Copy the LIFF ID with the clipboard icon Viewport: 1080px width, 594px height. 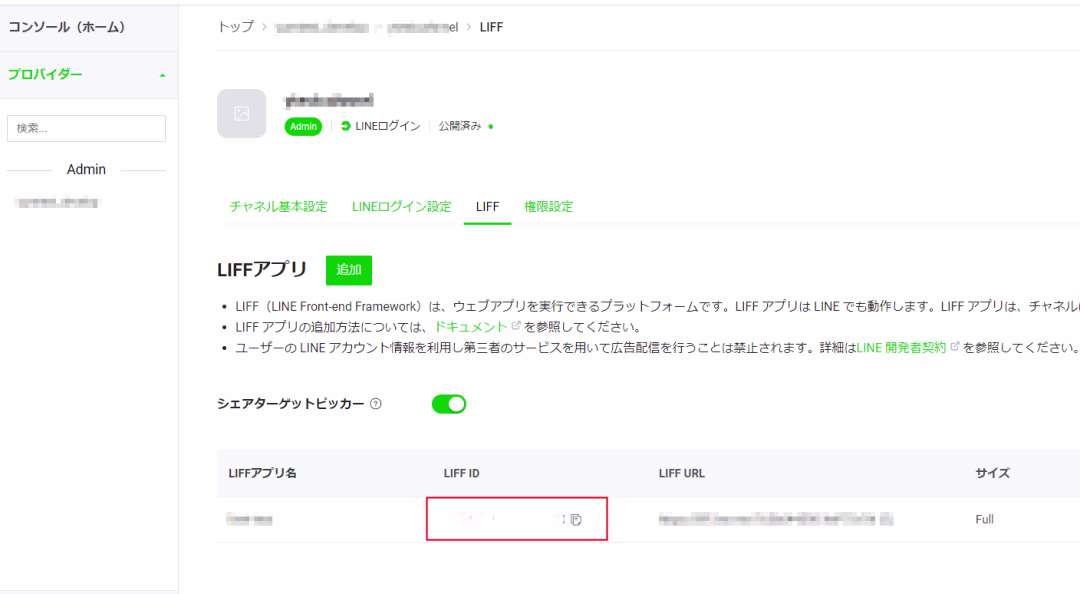[576, 520]
